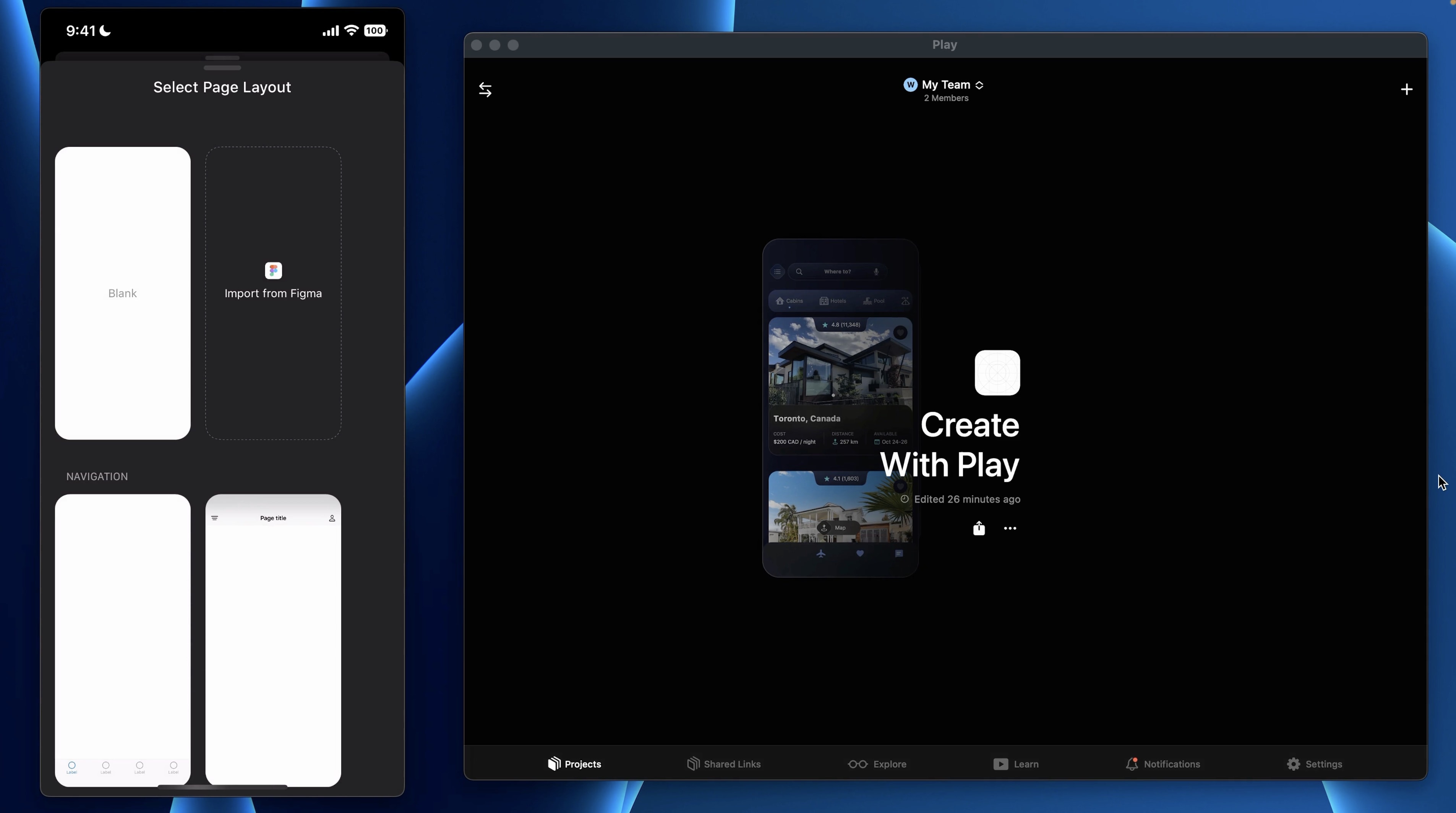Favorite the Toronto listing heart icon

pyautogui.click(x=900, y=333)
